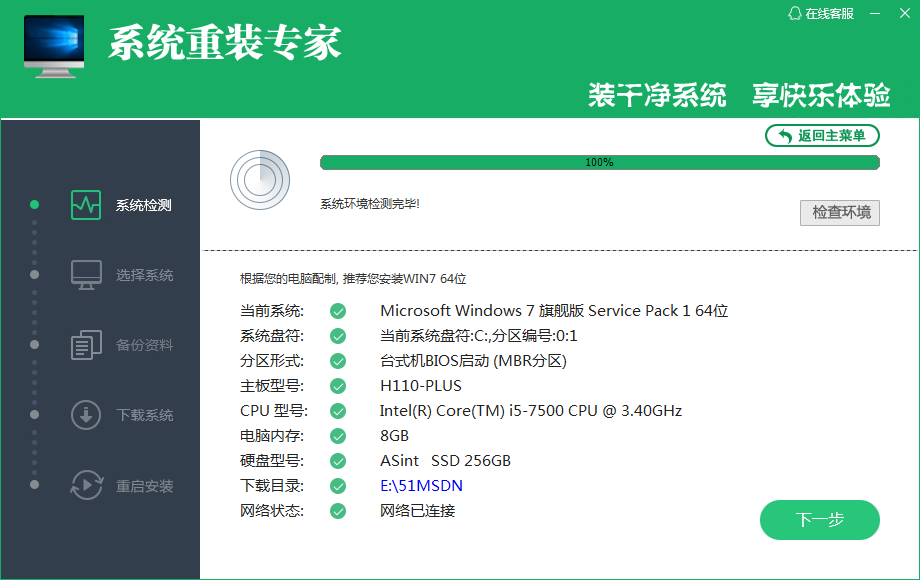920x580 pixels.
Task: Click the 下载系统 download arrow icon
Action: [x=86, y=415]
